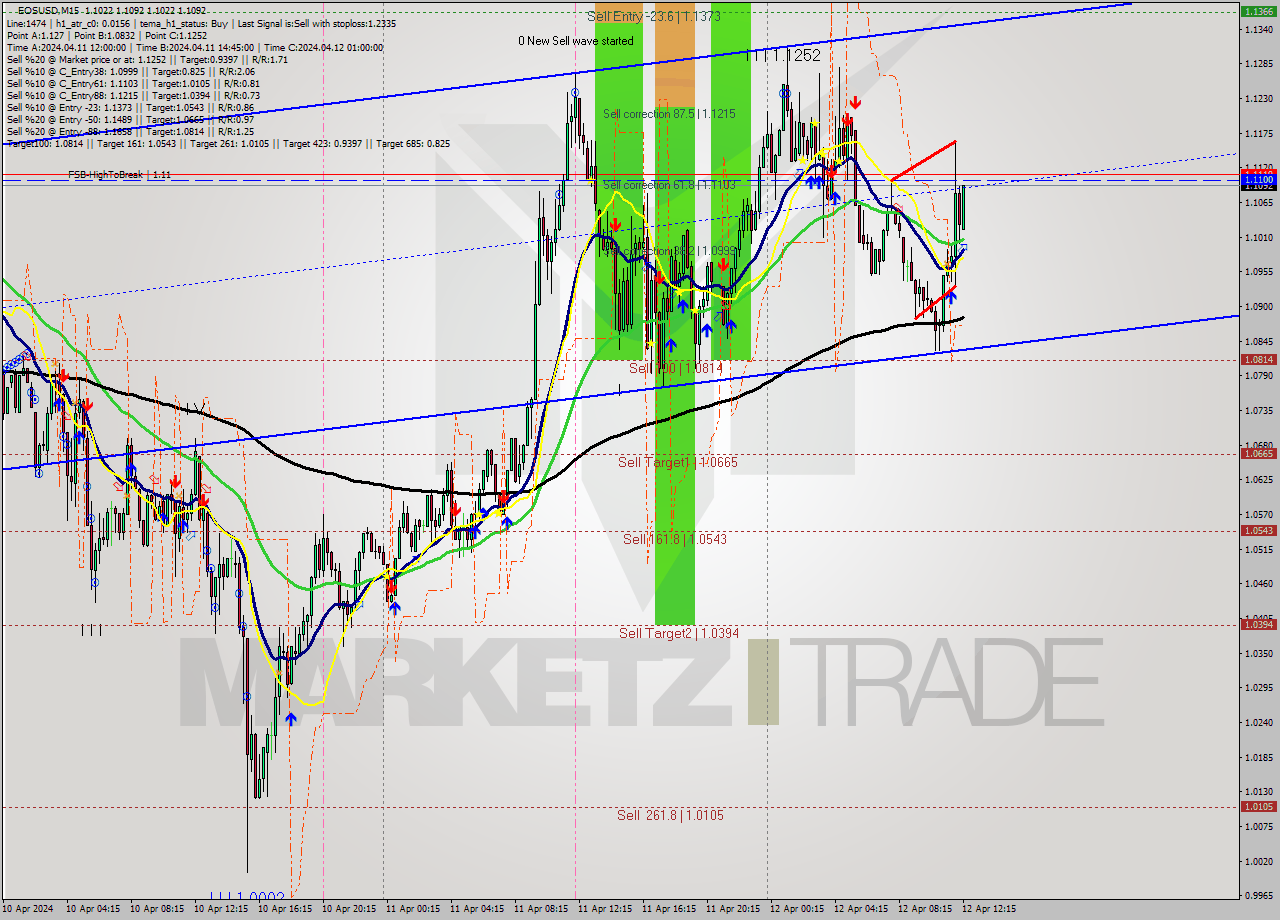Viewport: 1280px width, 920px height.
Task: Click the '1.1252' high price label
Action: 795,56
